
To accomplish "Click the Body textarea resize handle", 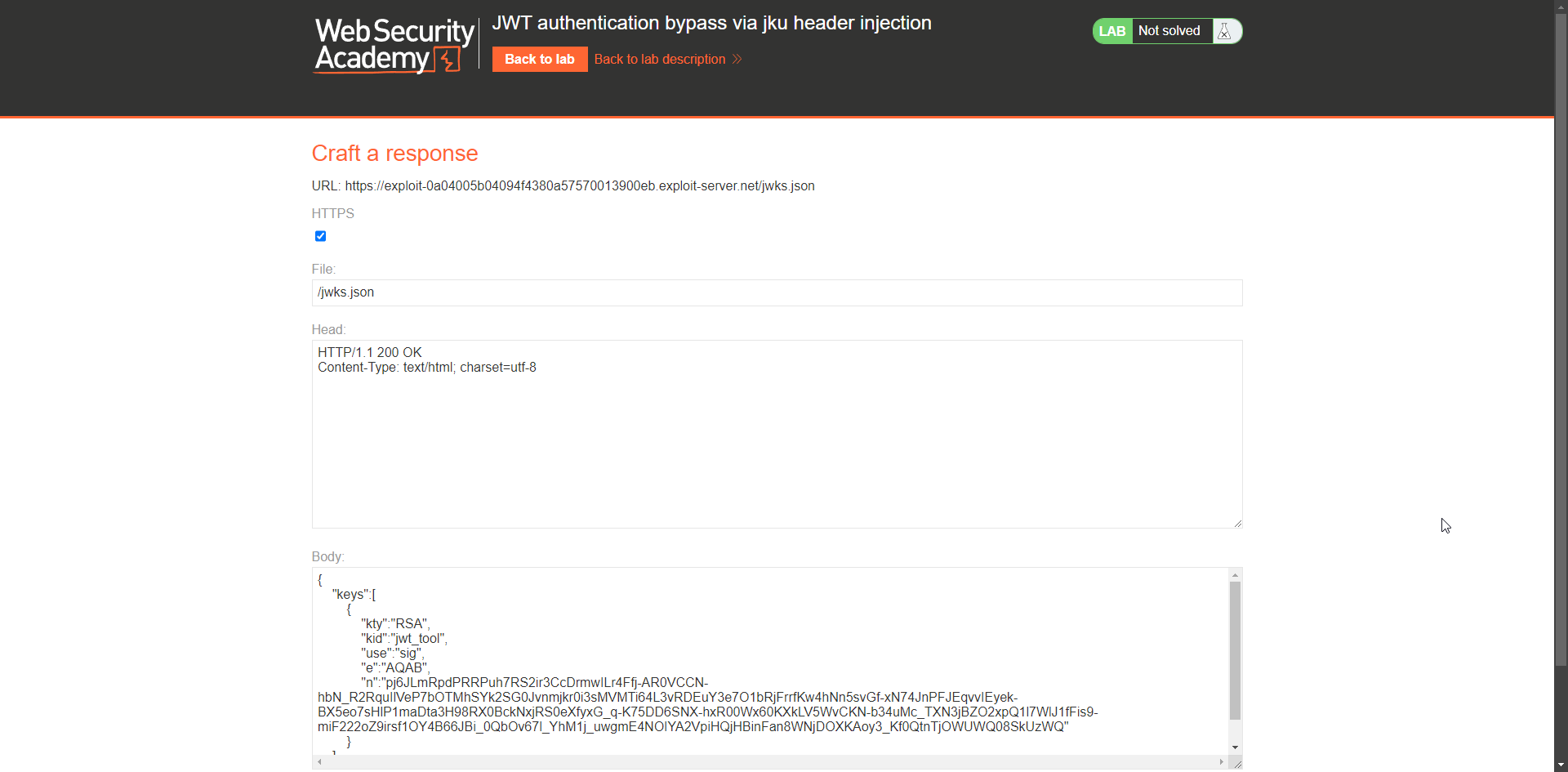I will [1238, 765].
